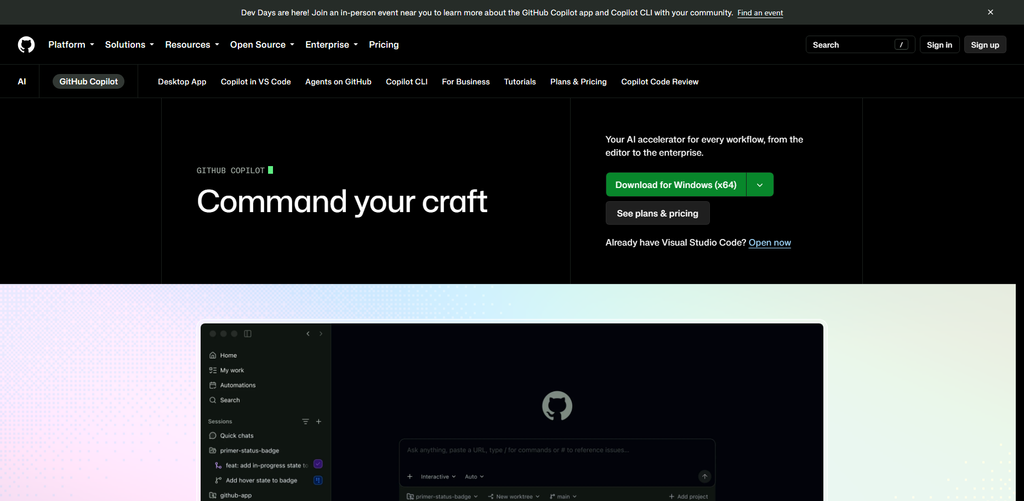1024x501 pixels.
Task: Click the My work icon in preview sidebar
Action: coord(212,370)
